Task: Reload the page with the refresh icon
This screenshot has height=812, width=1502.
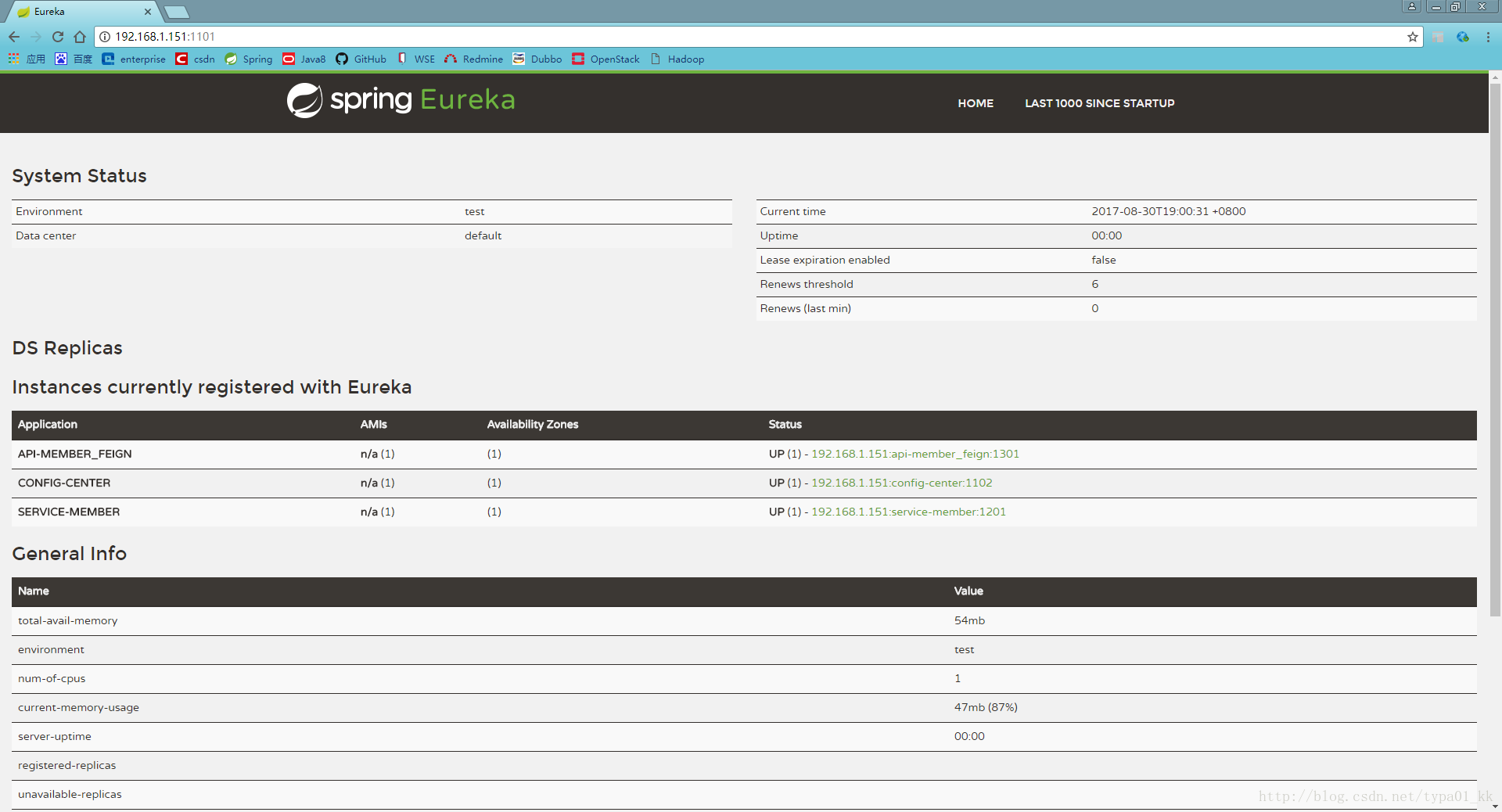Action: coord(58,37)
